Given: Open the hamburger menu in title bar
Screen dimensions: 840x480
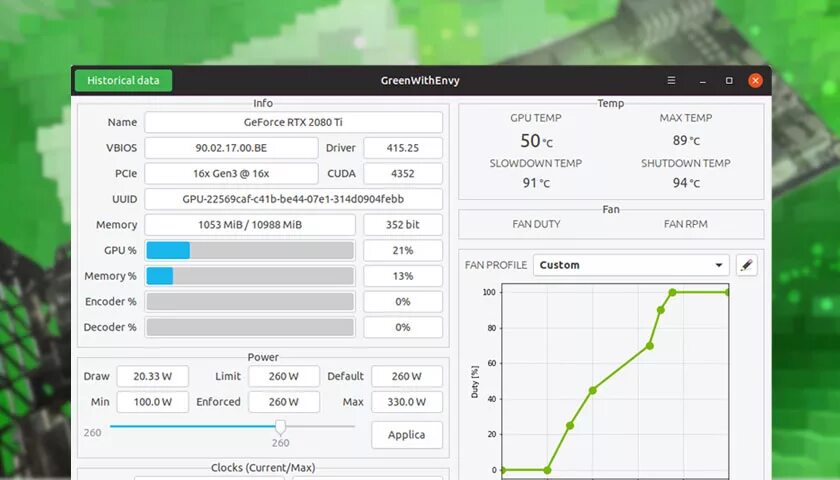Looking at the screenshot, I should point(671,80).
